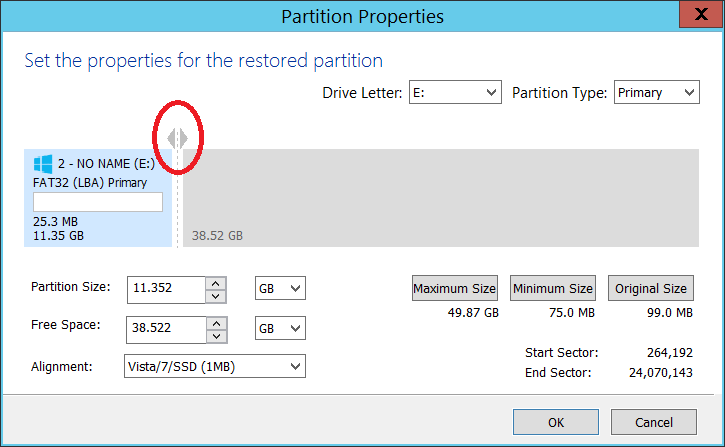
Task: Increase Partition Size with up arrow
Action: 215,283
